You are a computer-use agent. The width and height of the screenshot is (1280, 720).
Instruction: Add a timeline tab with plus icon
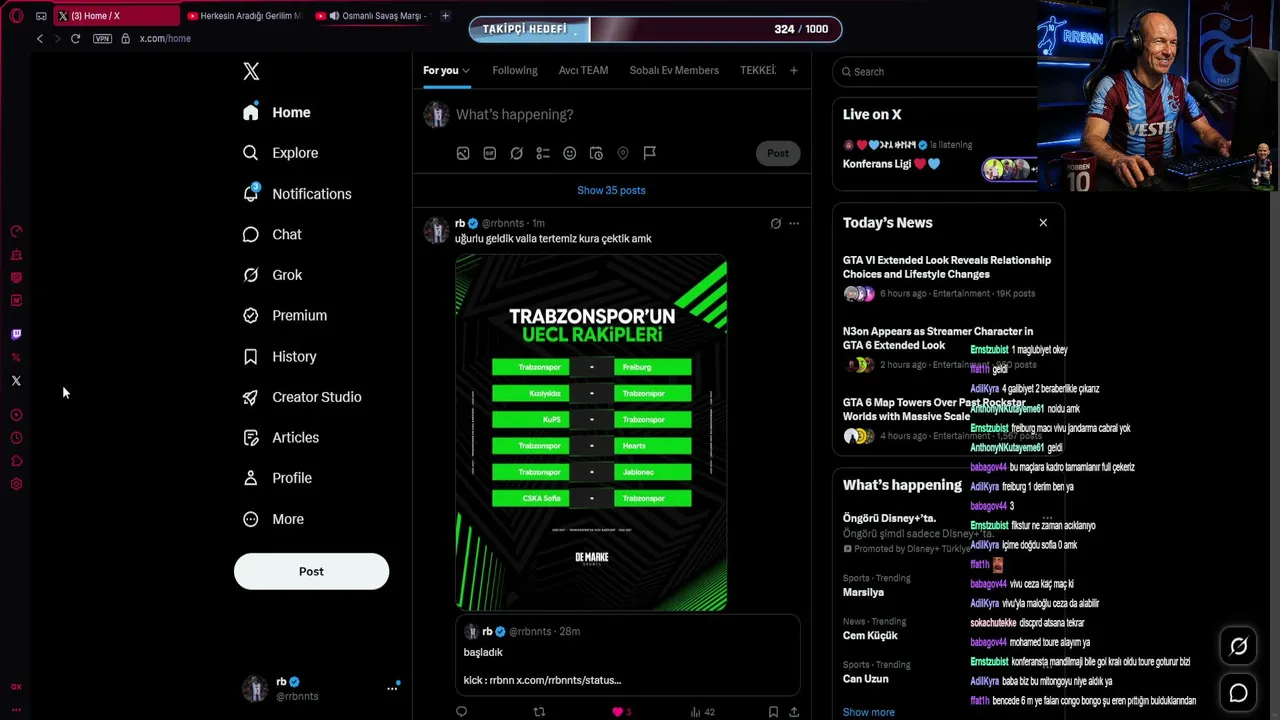(x=794, y=70)
